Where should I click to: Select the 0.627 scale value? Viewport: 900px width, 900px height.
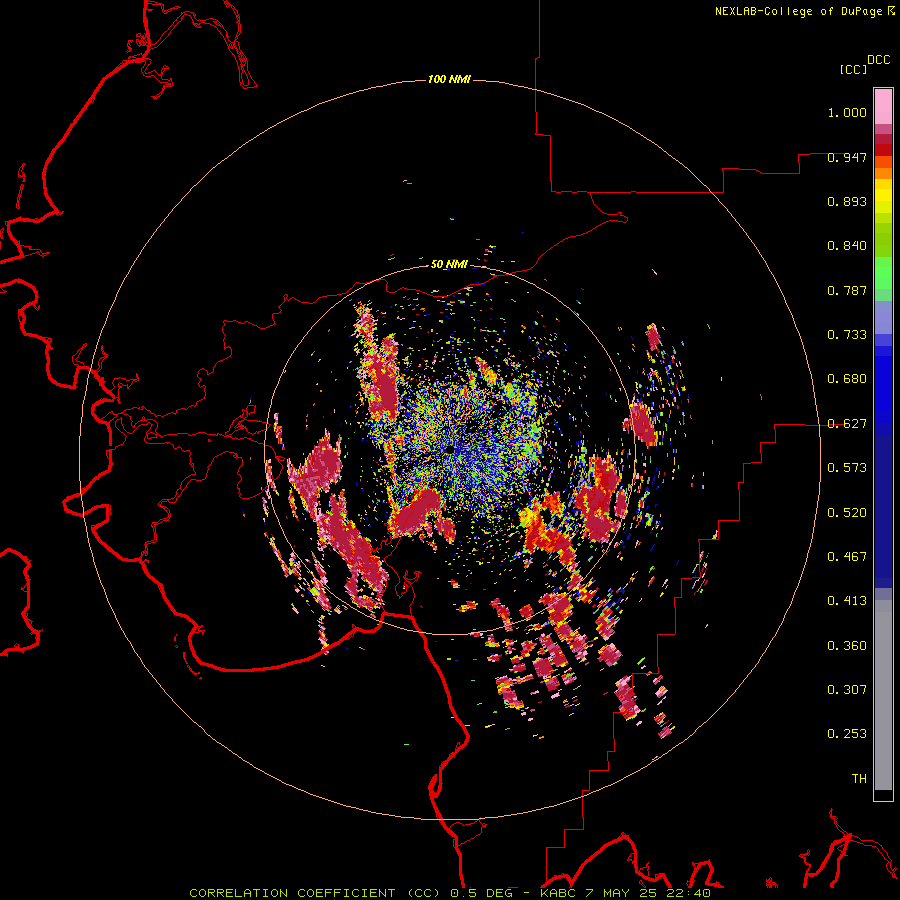tap(847, 424)
